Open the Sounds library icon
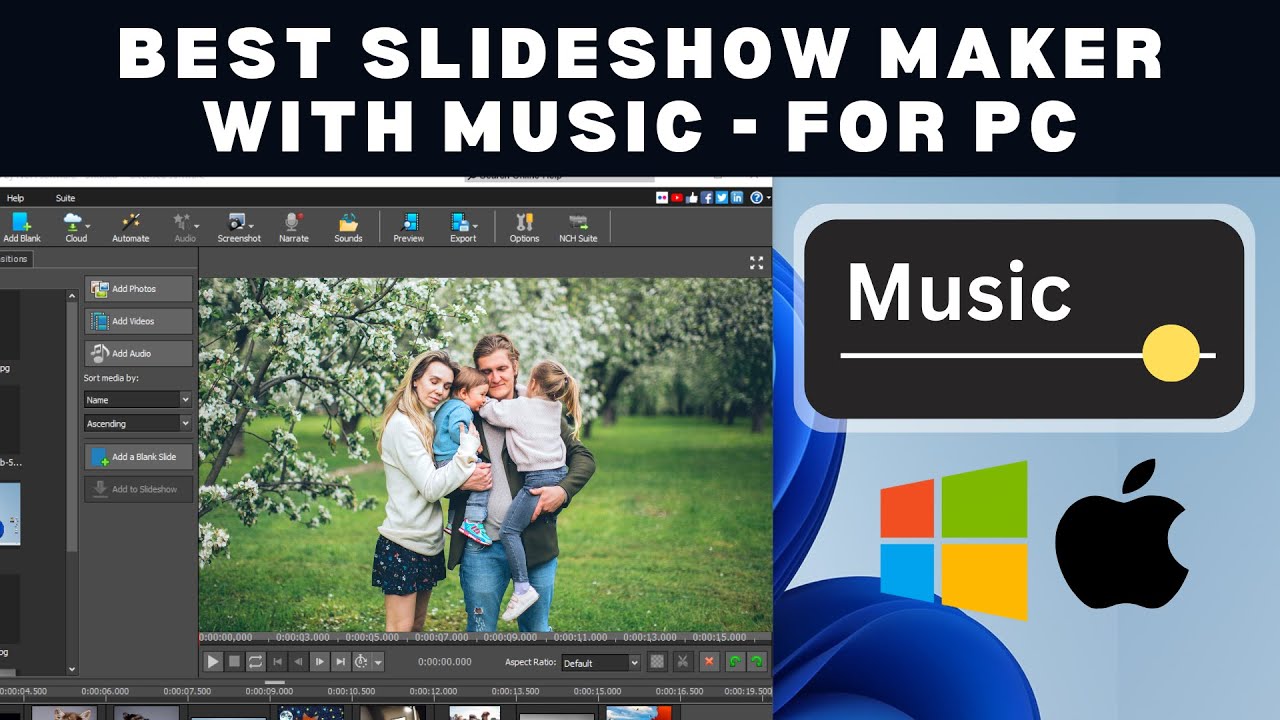 348,220
